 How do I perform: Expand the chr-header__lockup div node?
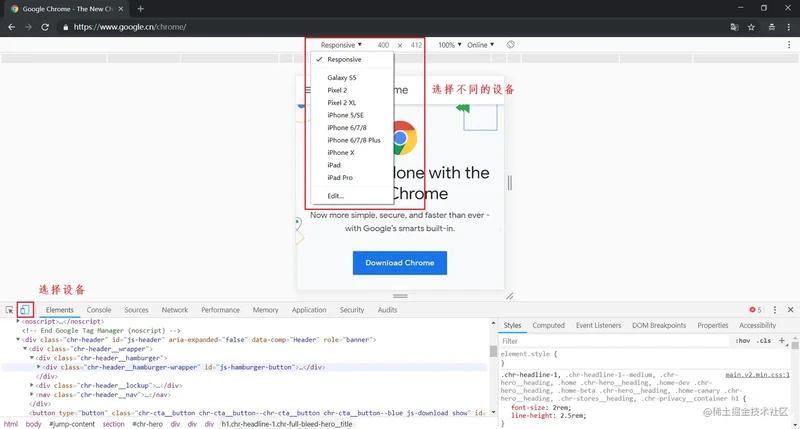(32, 385)
